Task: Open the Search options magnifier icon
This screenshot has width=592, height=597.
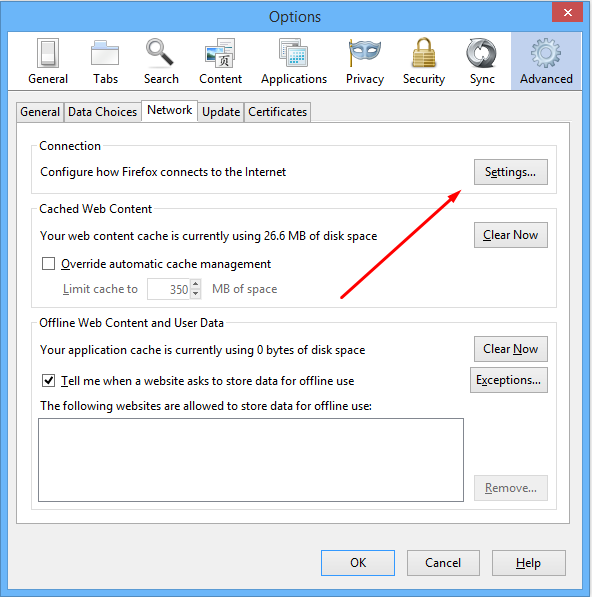Action: click(x=160, y=53)
